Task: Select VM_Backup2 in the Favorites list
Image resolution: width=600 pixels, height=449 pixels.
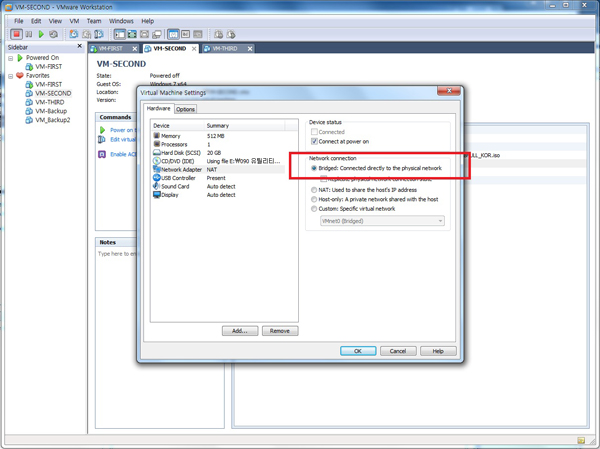Action: [x=53, y=120]
